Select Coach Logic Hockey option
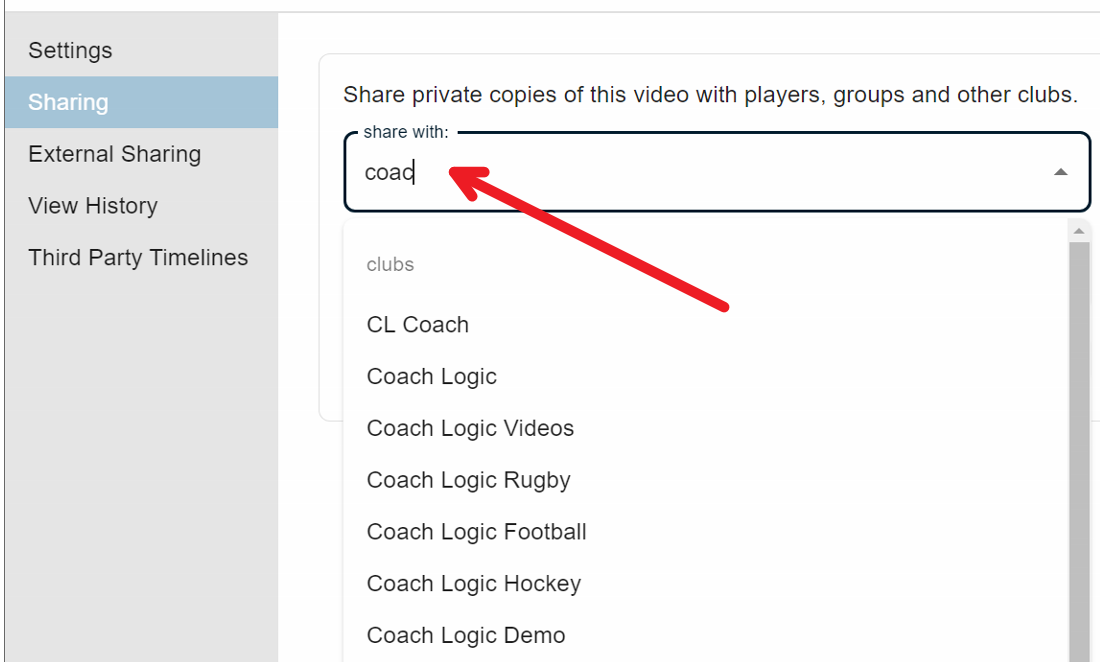Image resolution: width=1100 pixels, height=662 pixels. (x=473, y=584)
